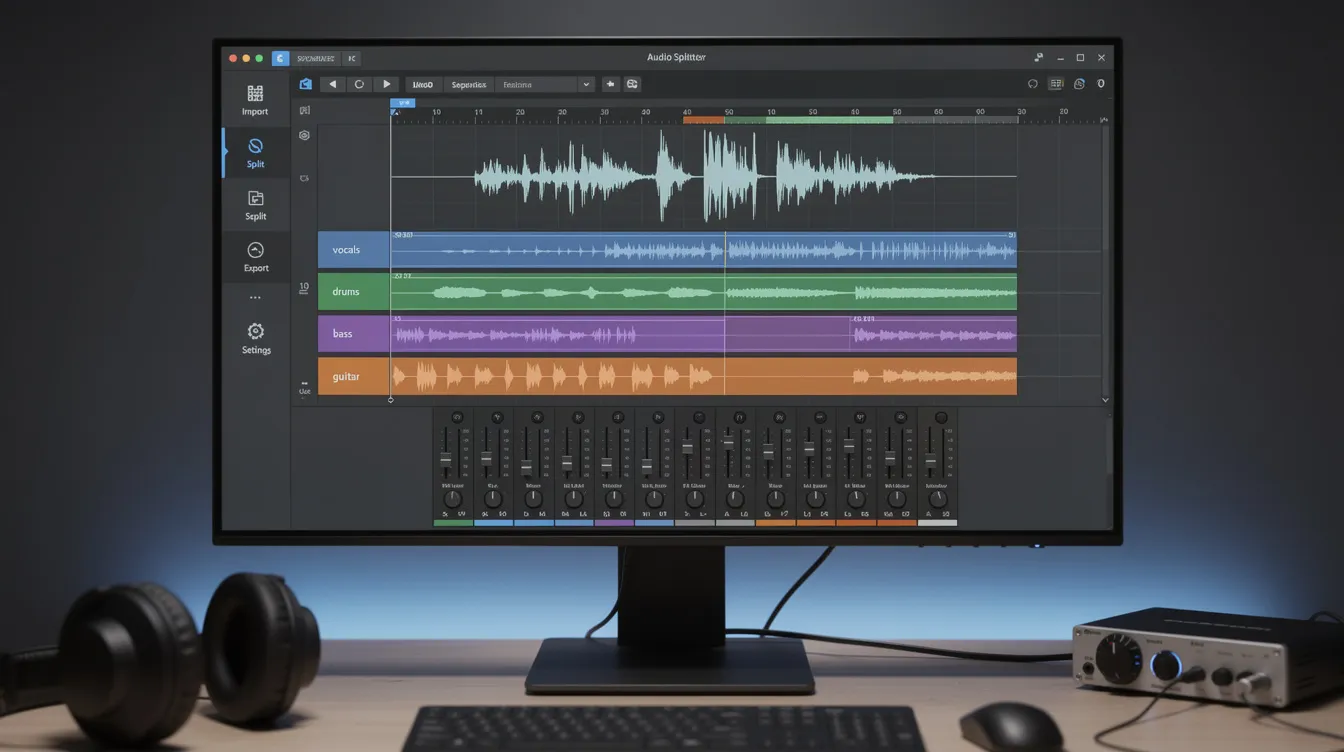Click the gear icon beside the timeline
The height and width of the screenshot is (752, 1344).
click(304, 135)
